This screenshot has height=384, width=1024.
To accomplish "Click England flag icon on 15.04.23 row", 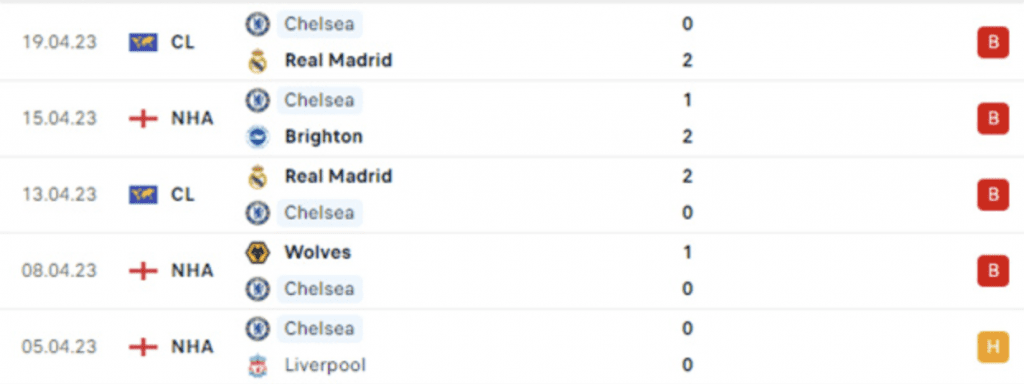I will (143, 118).
